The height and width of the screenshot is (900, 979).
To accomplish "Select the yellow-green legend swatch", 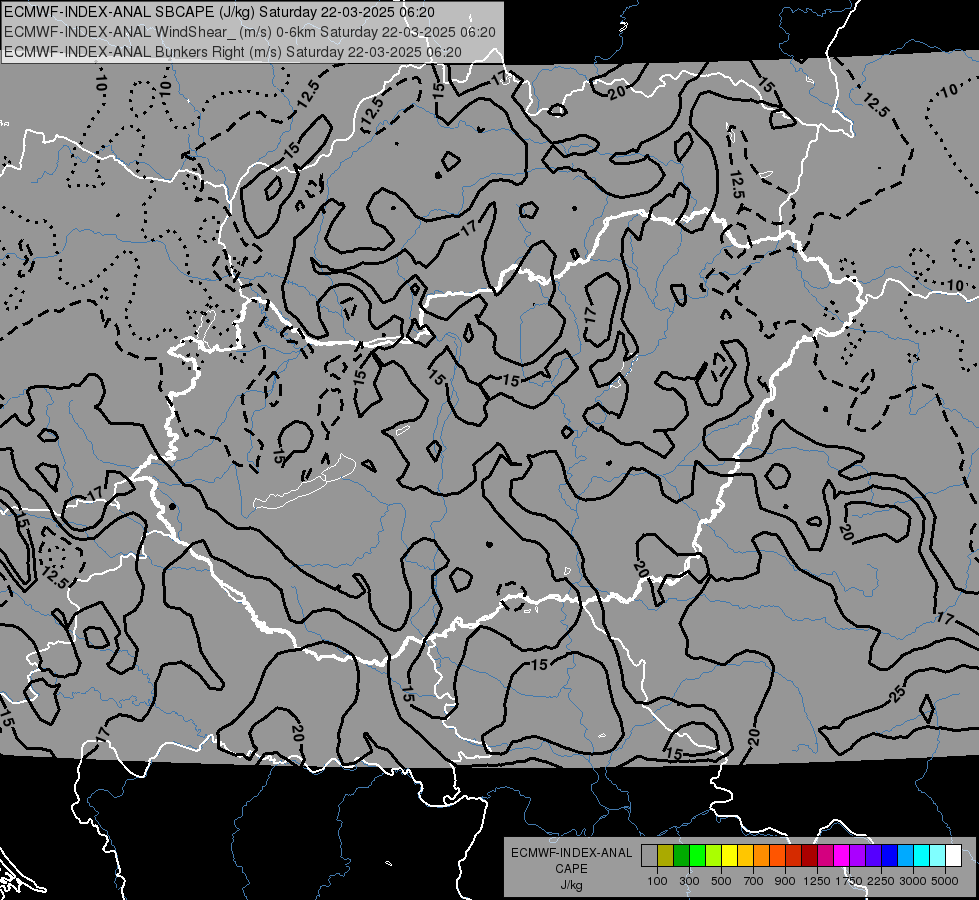I will [x=714, y=856].
